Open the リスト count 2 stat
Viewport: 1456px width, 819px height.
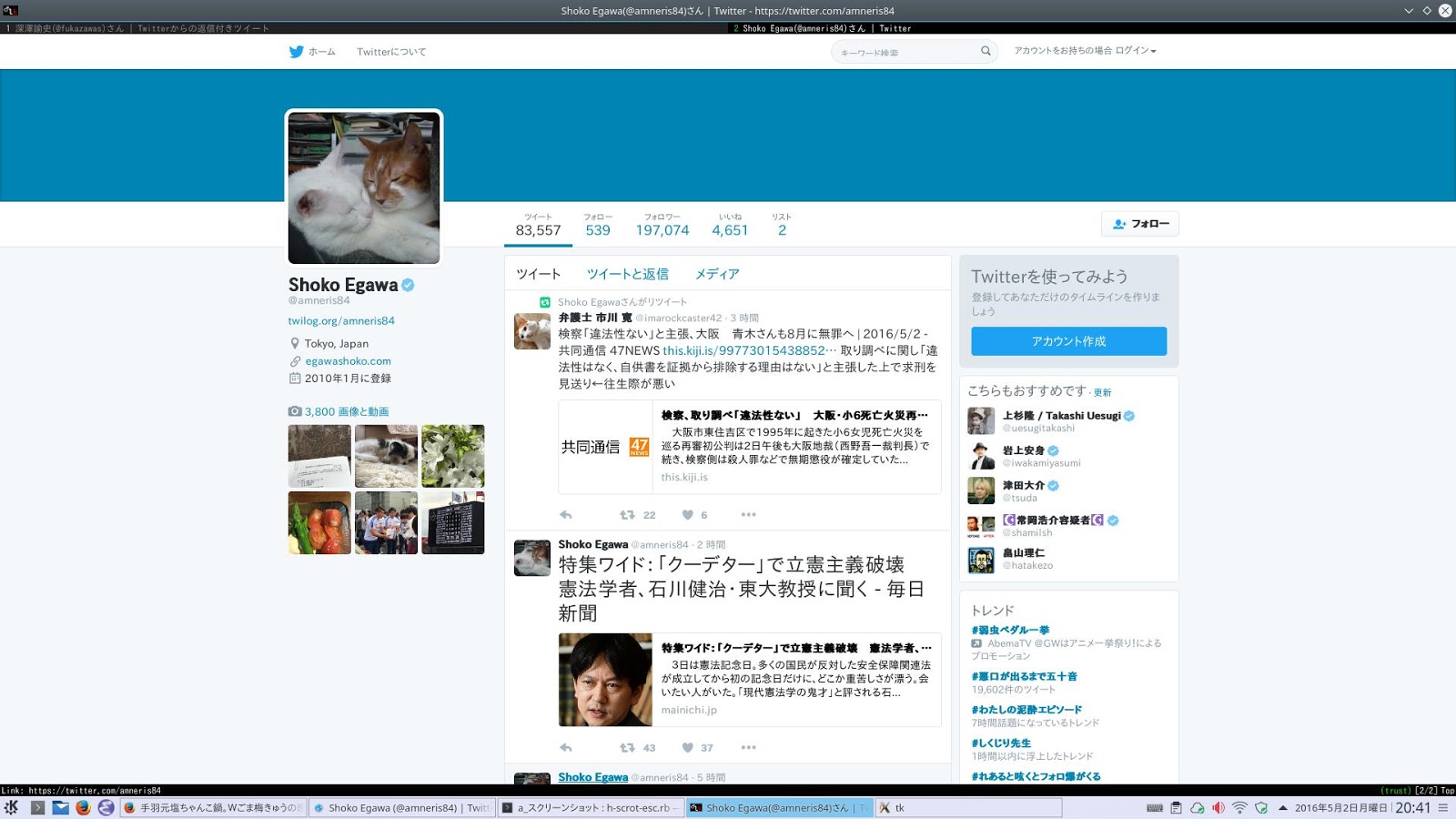pos(782,225)
